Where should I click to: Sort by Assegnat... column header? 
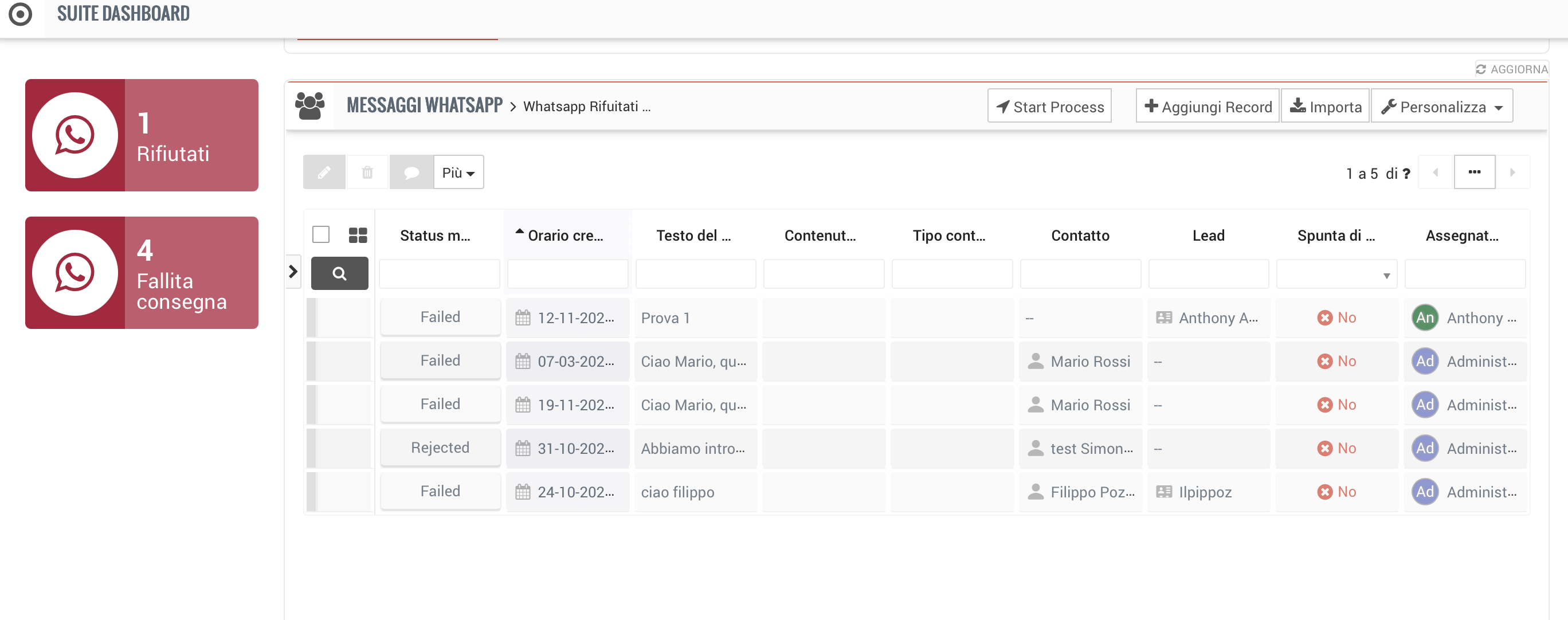[1462, 236]
